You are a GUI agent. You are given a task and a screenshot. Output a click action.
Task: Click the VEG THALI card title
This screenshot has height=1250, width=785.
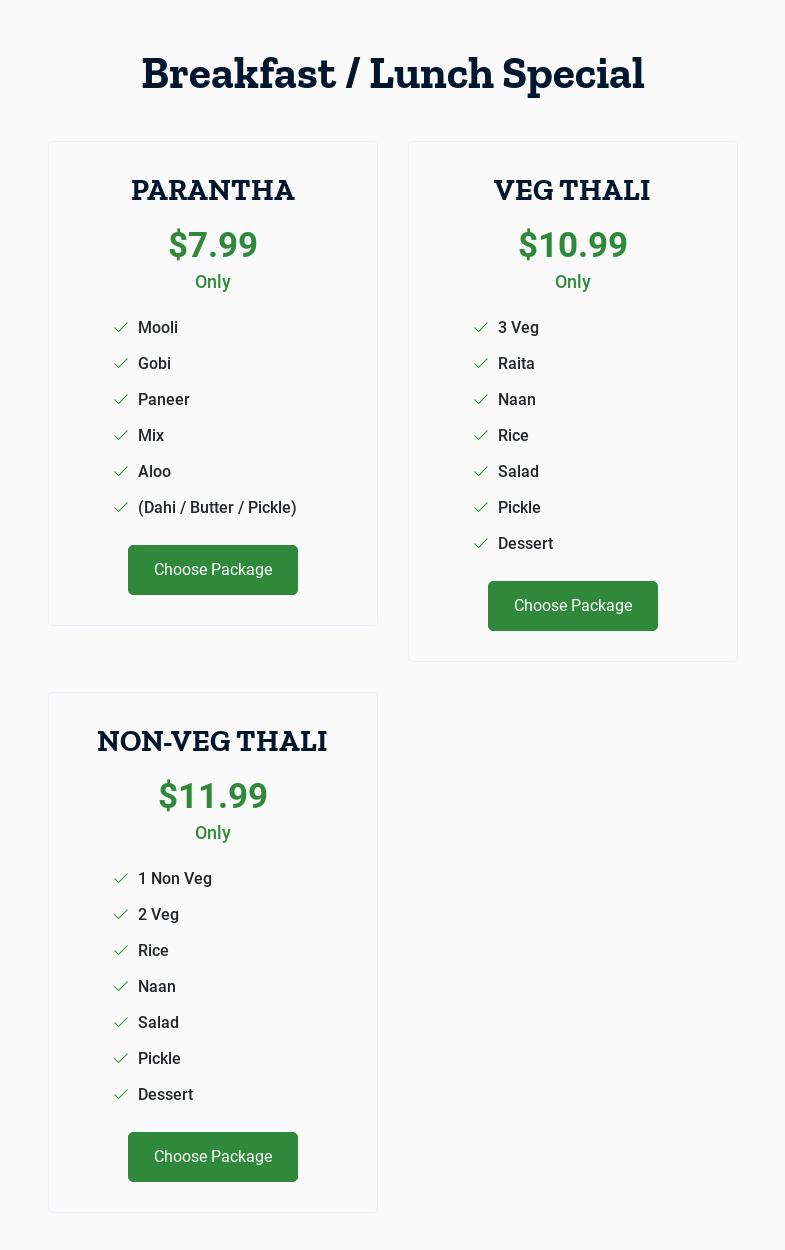click(573, 190)
